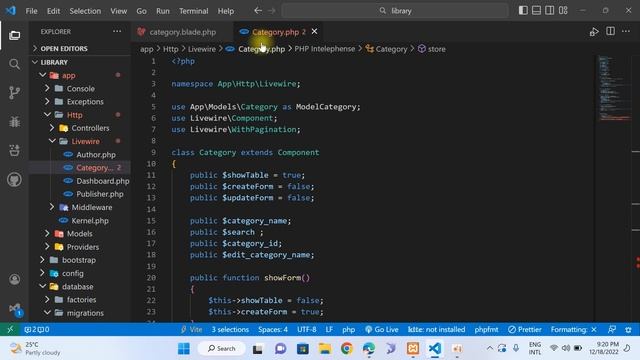Toggle the secondary side bar
This screenshot has height=360, width=640.
point(550,11)
